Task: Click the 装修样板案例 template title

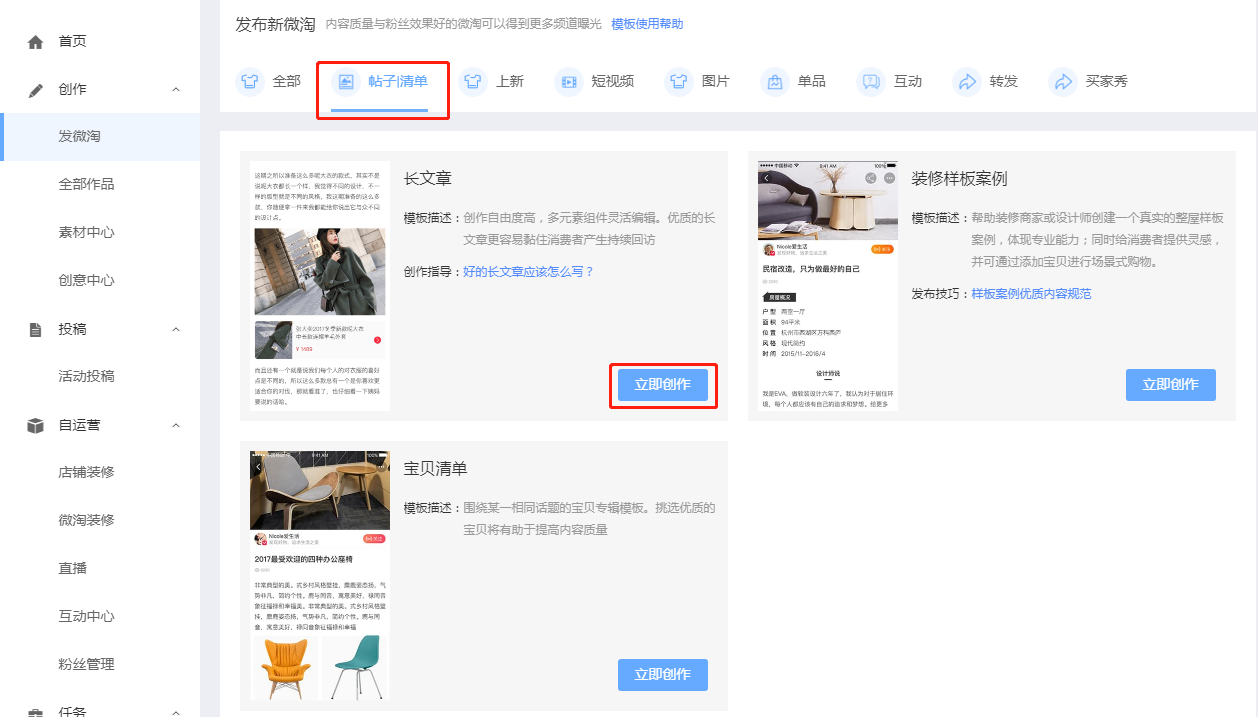Action: tap(960, 179)
